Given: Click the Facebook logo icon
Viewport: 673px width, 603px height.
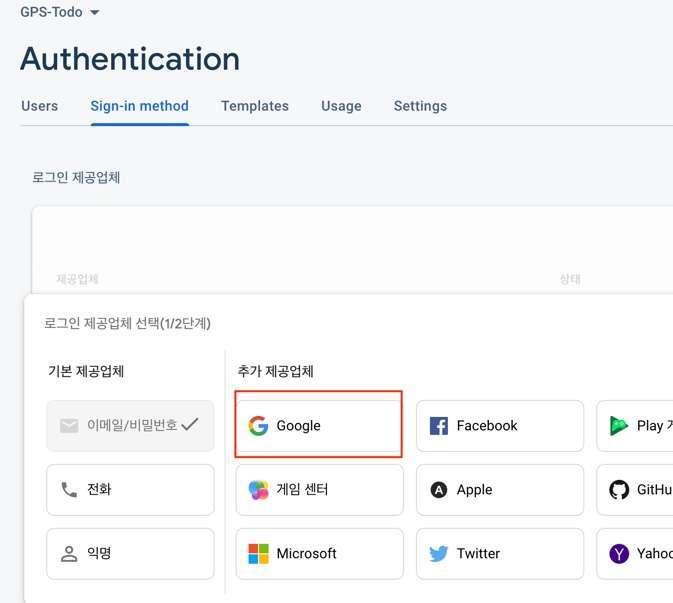Looking at the screenshot, I should click(438, 426).
